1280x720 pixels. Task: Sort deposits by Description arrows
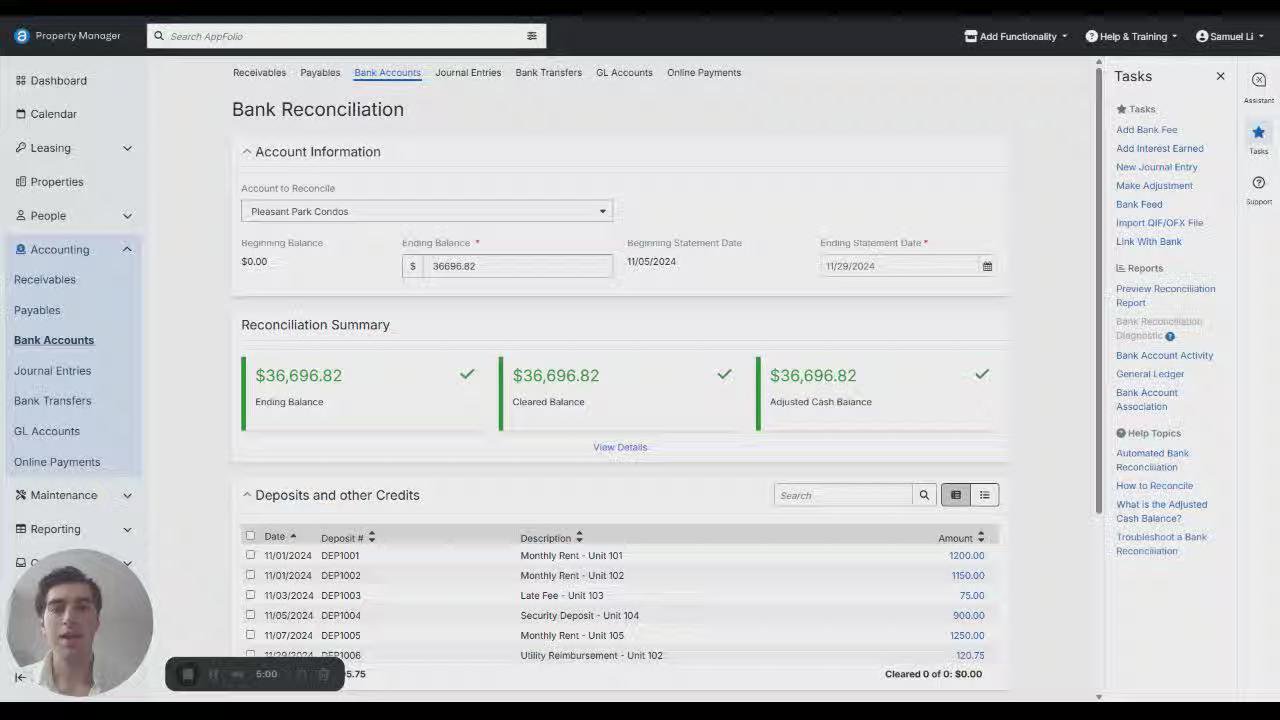click(x=579, y=537)
